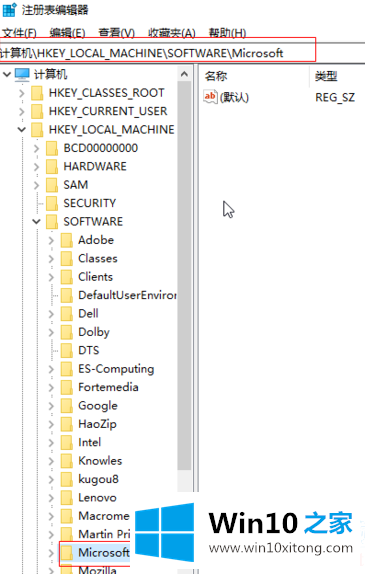The image size is (365, 574).
Task: Click the DTS folder icon
Action: pyautogui.click(x=67, y=350)
